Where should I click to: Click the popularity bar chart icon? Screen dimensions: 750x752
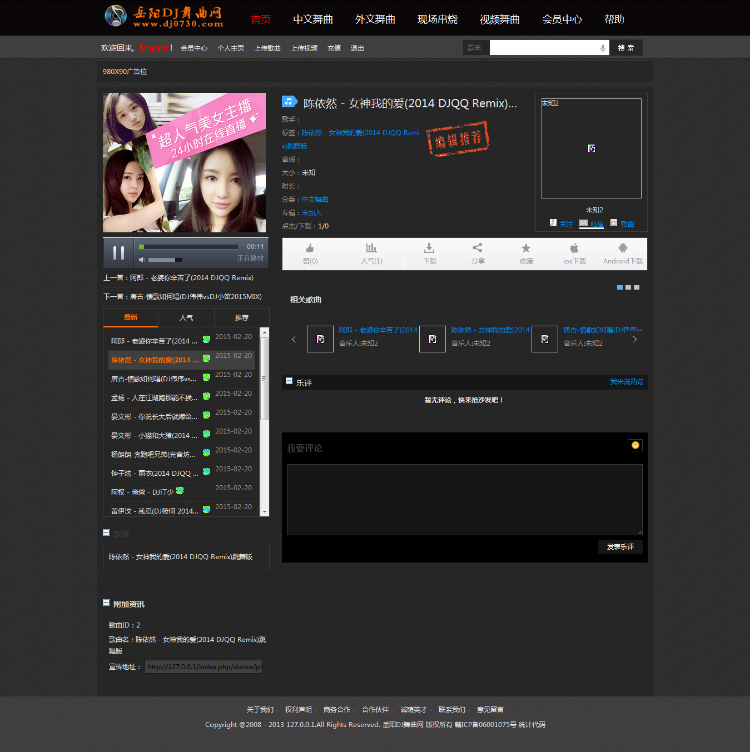(371, 248)
